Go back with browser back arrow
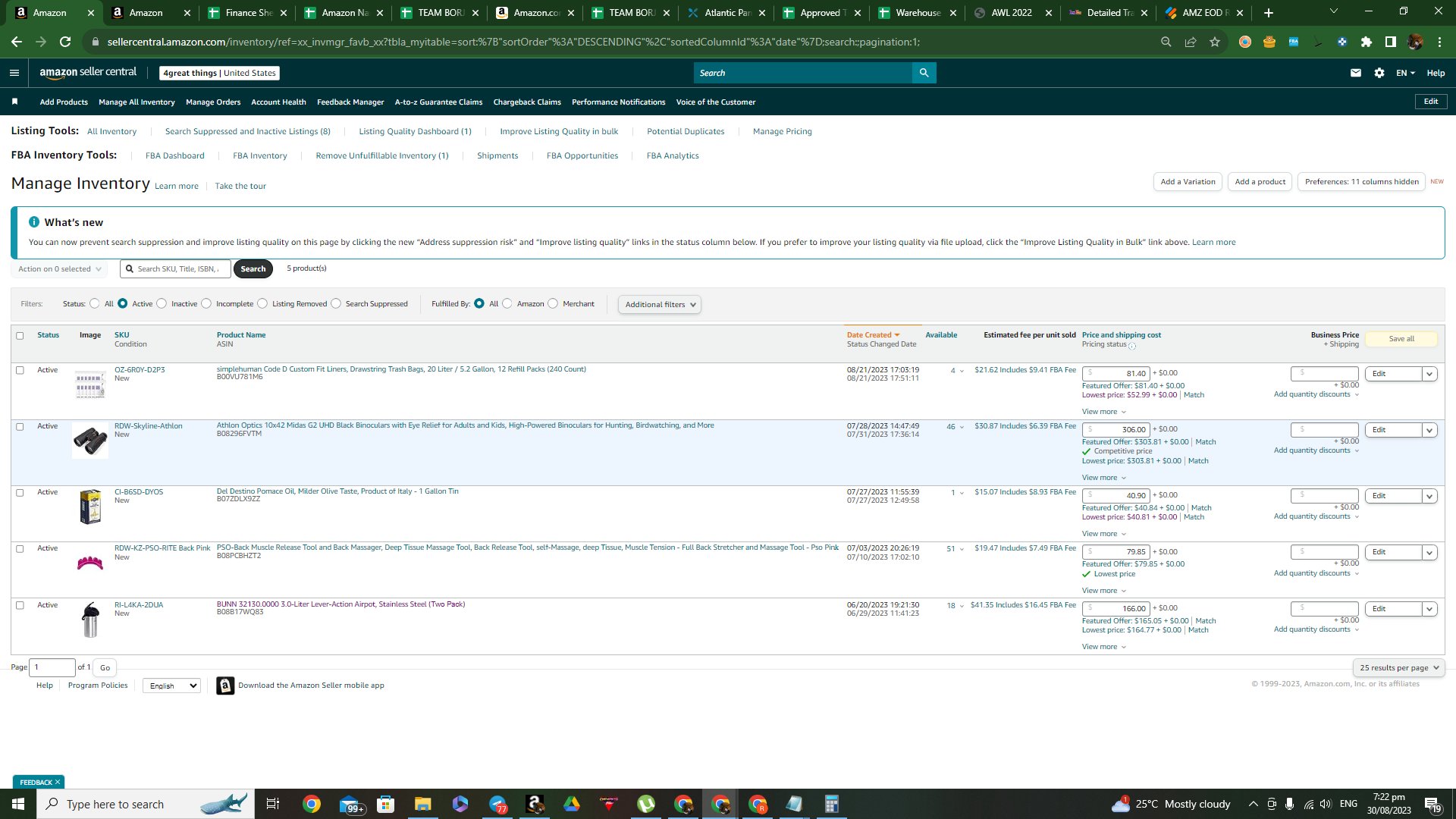 [17, 42]
